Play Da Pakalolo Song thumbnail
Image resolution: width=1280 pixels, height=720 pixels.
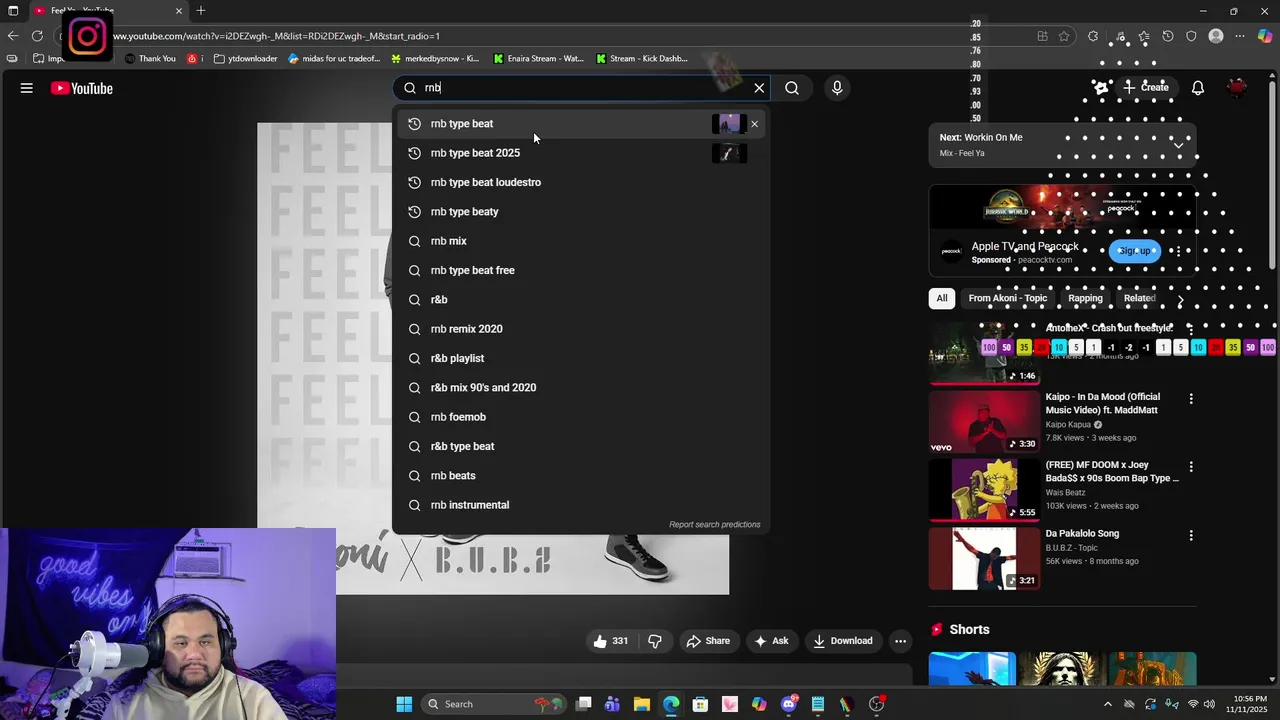985,559
